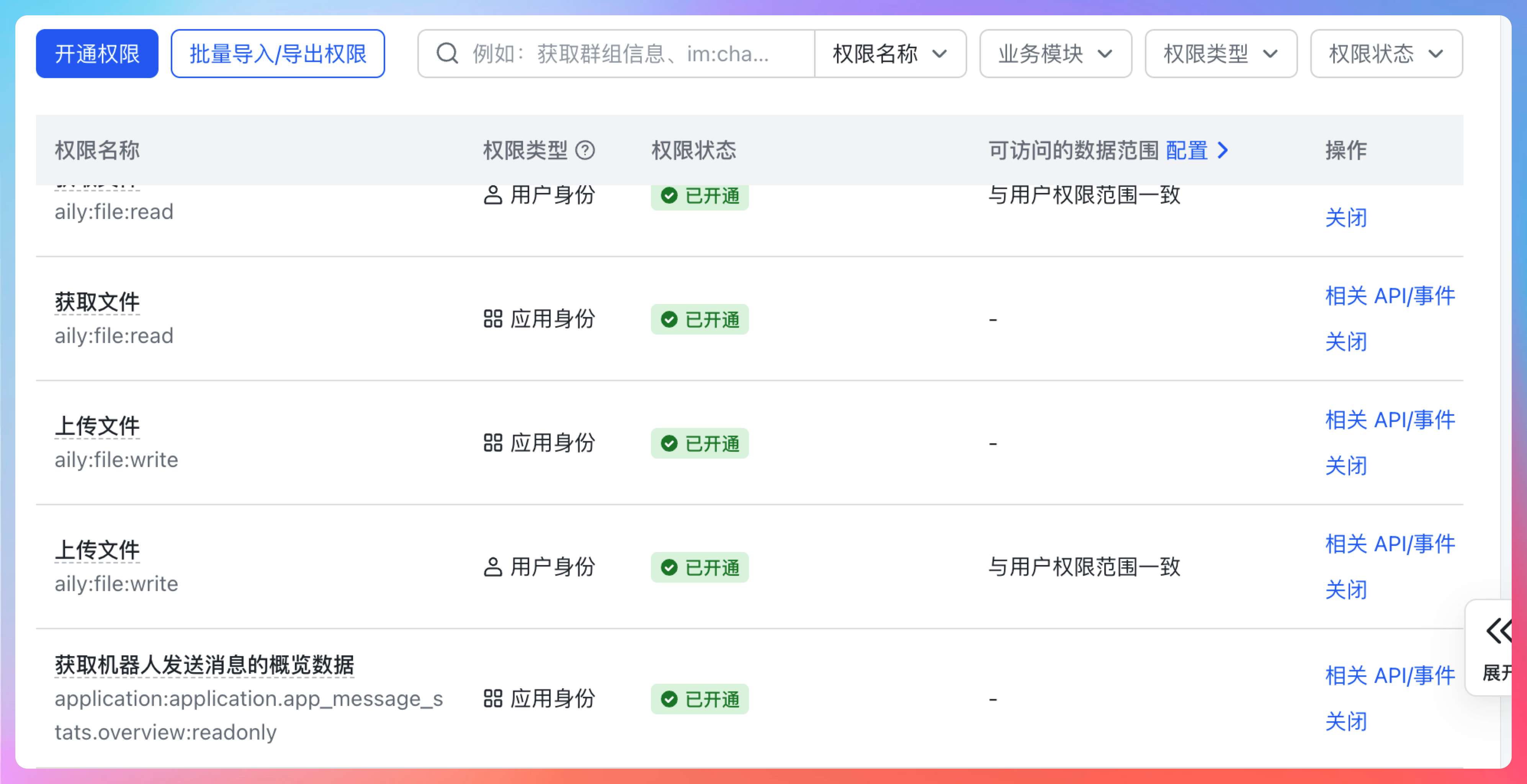Expand the 权限类型 filter dropdown
This screenshot has width=1527, height=784.
click(x=1221, y=54)
